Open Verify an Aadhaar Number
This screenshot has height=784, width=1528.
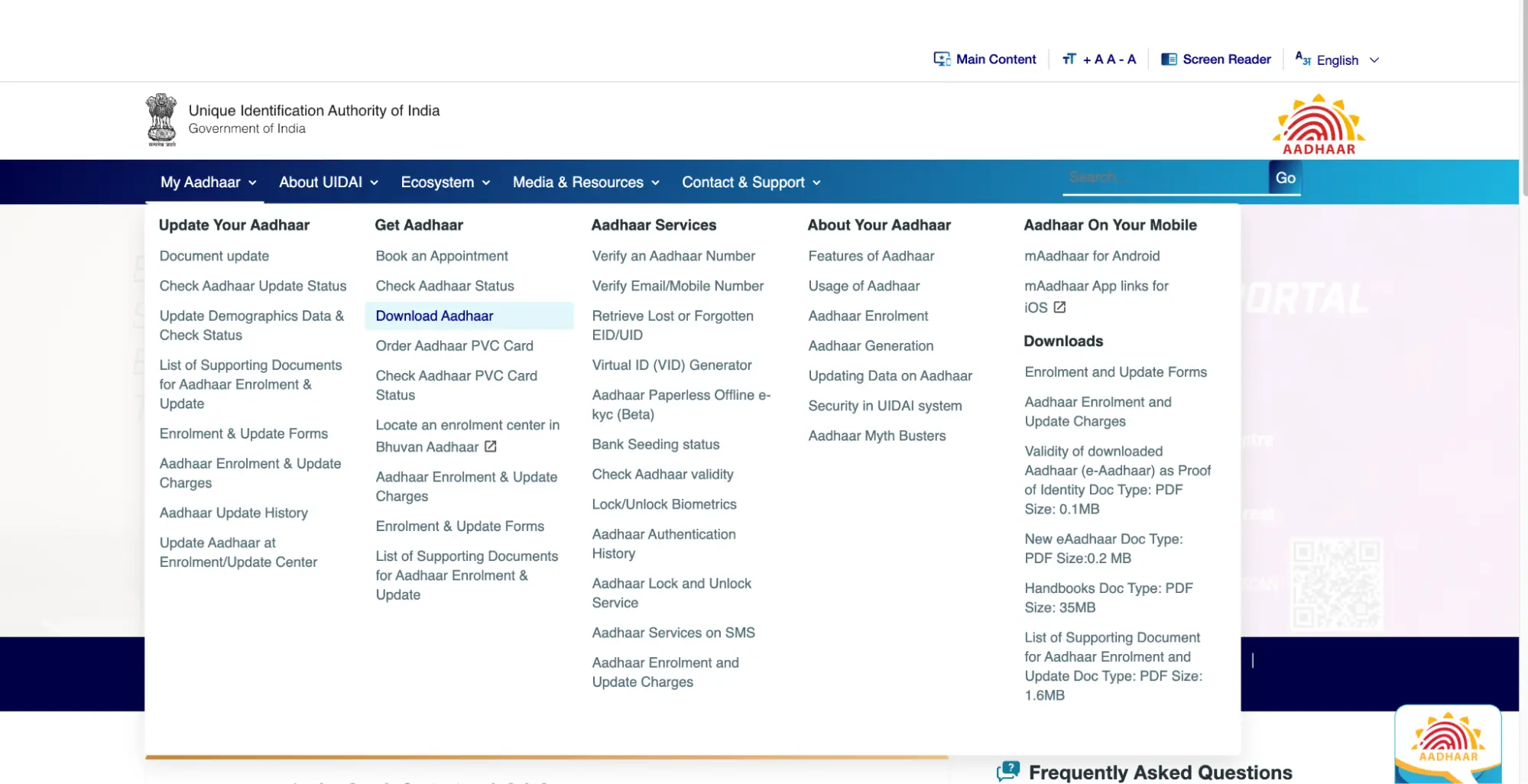[673, 256]
